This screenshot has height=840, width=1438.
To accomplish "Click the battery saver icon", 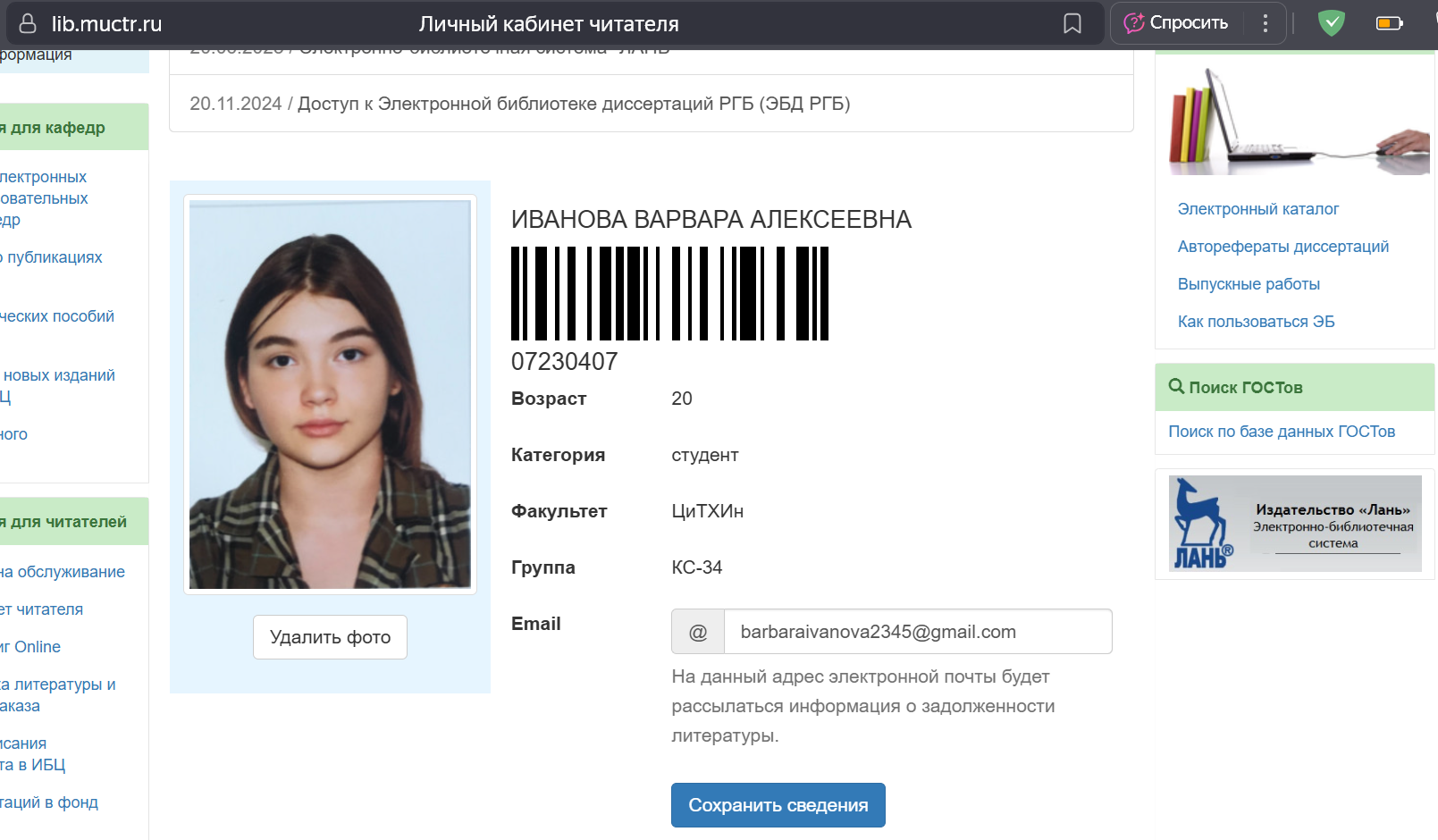I will coord(1389,23).
